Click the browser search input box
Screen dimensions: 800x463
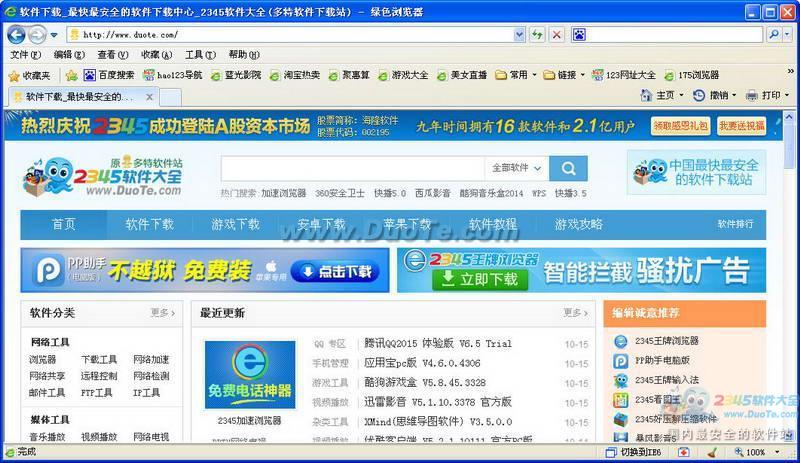(674, 35)
